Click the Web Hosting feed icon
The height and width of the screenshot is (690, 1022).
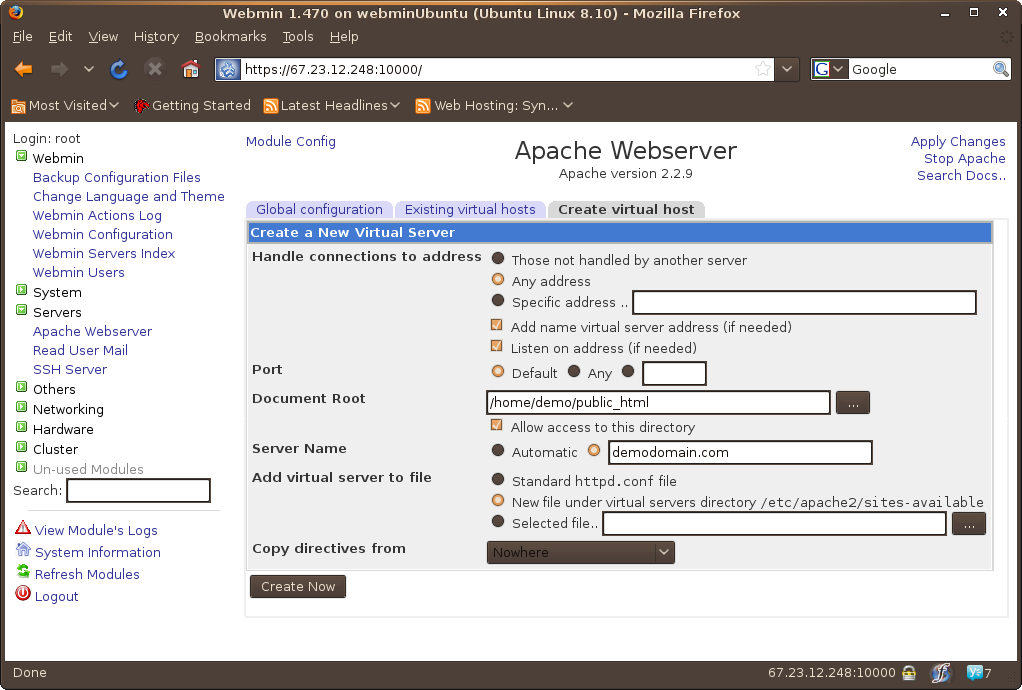click(x=423, y=106)
